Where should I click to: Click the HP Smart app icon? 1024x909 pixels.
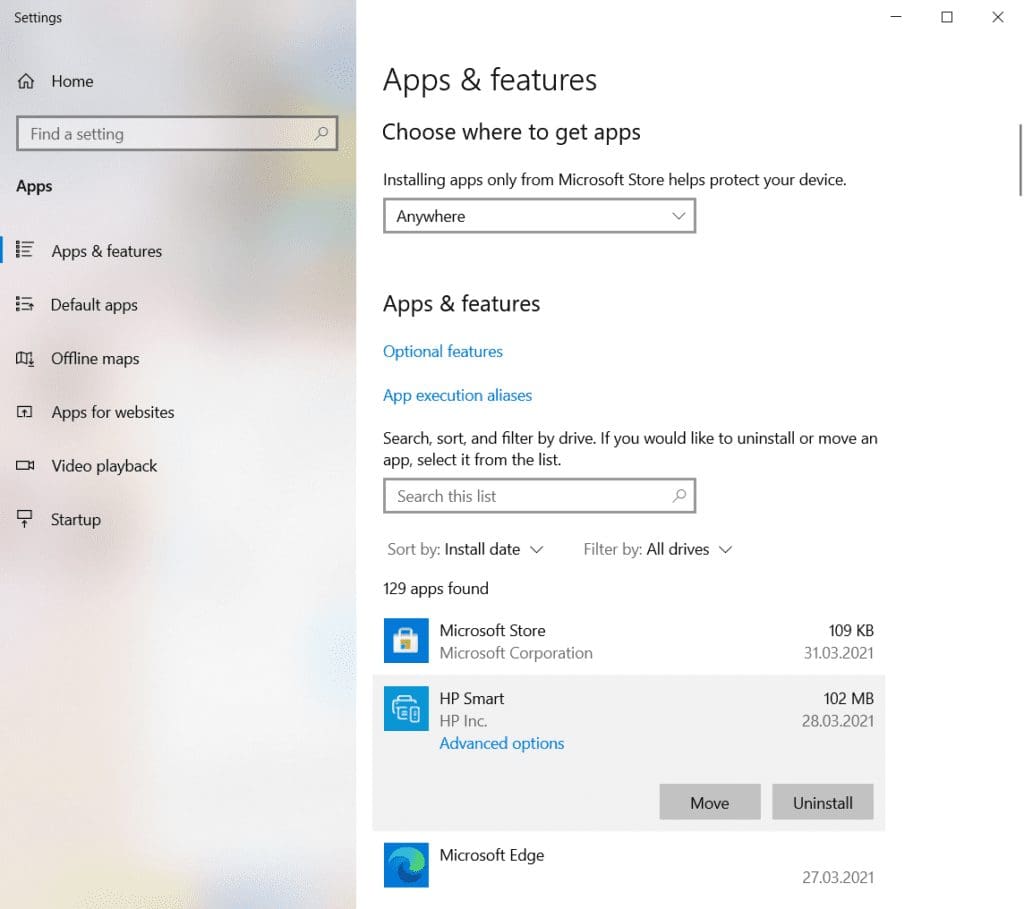406,709
